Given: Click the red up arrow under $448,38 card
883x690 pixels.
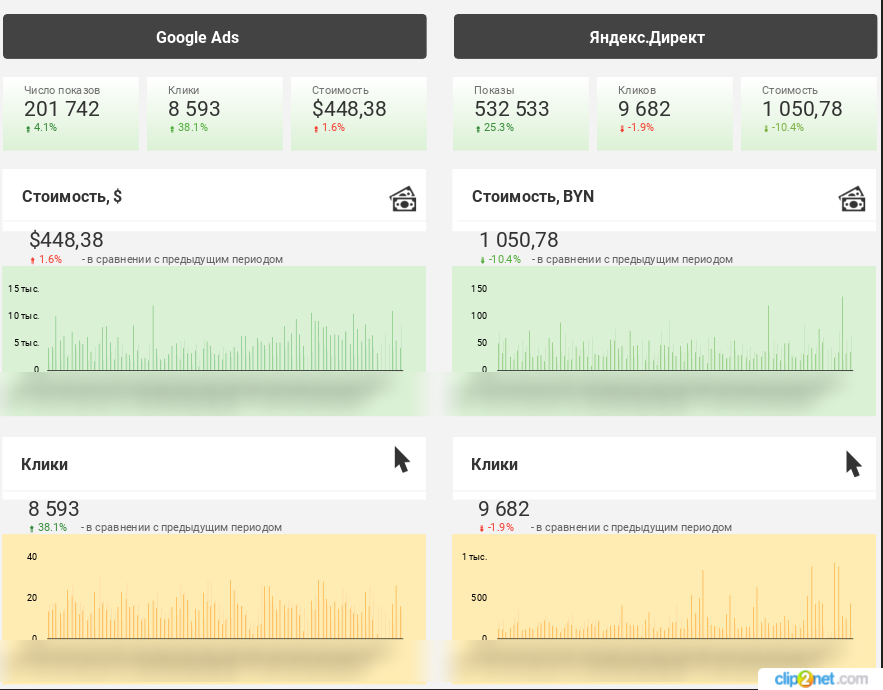Looking at the screenshot, I should click(316, 128).
